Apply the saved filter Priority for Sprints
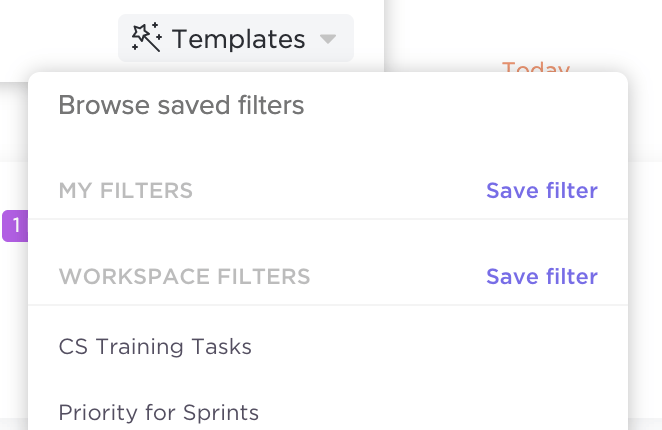The height and width of the screenshot is (430, 662). point(159,412)
